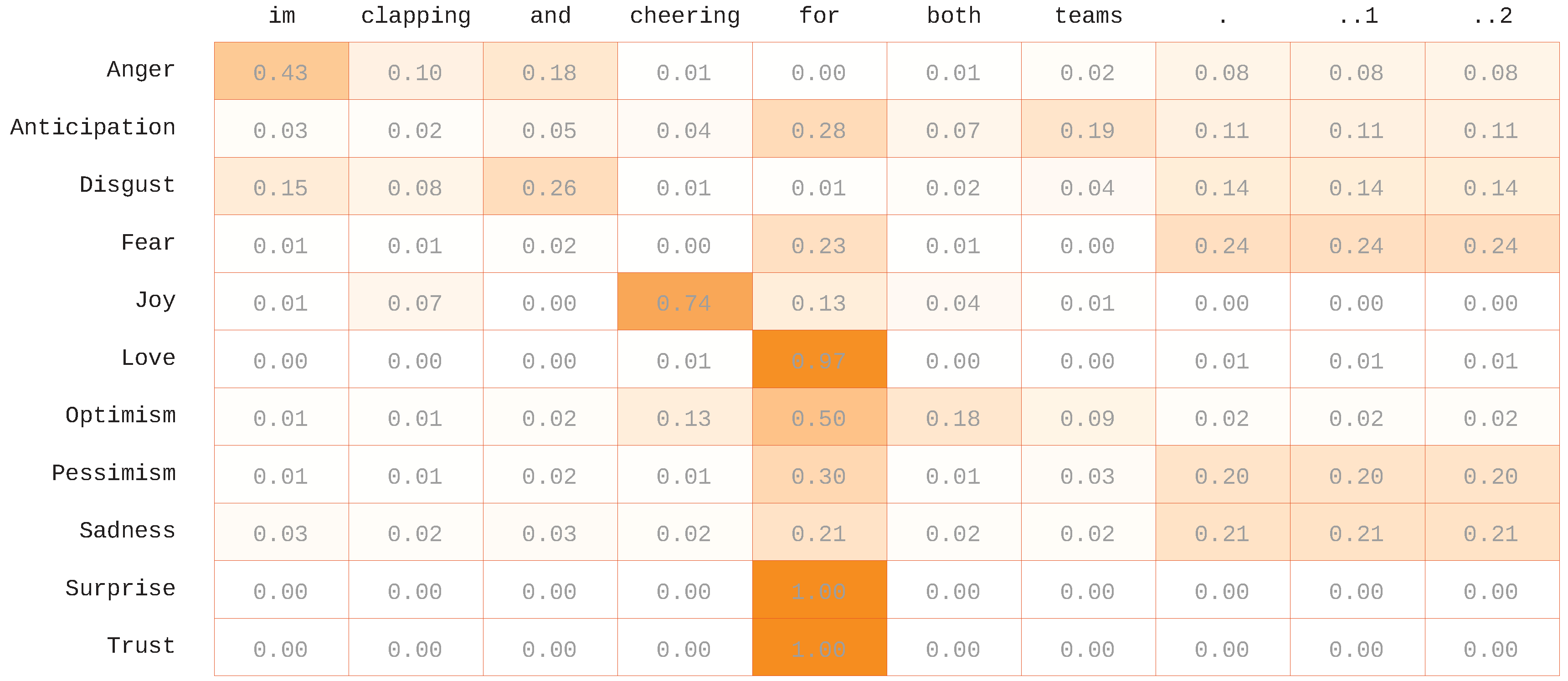Click Anticipation cell under for (0.28)
This screenshot has height=681, width=1568.
click(819, 129)
